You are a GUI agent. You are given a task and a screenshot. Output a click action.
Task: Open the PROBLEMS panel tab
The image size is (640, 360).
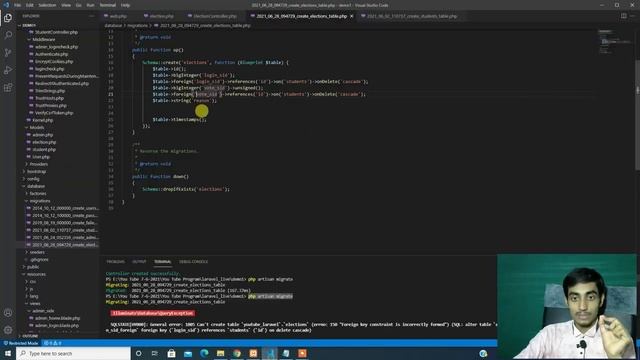116,262
